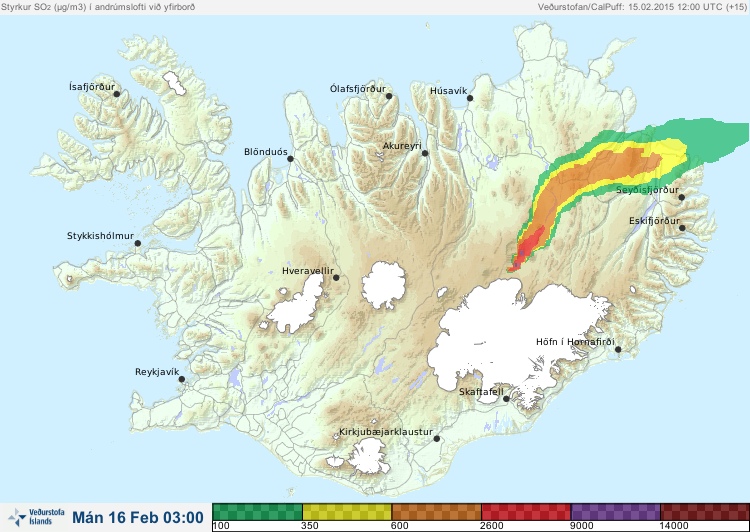
Task: Click the 'Húsavík' label
Action: pyautogui.click(x=448, y=91)
